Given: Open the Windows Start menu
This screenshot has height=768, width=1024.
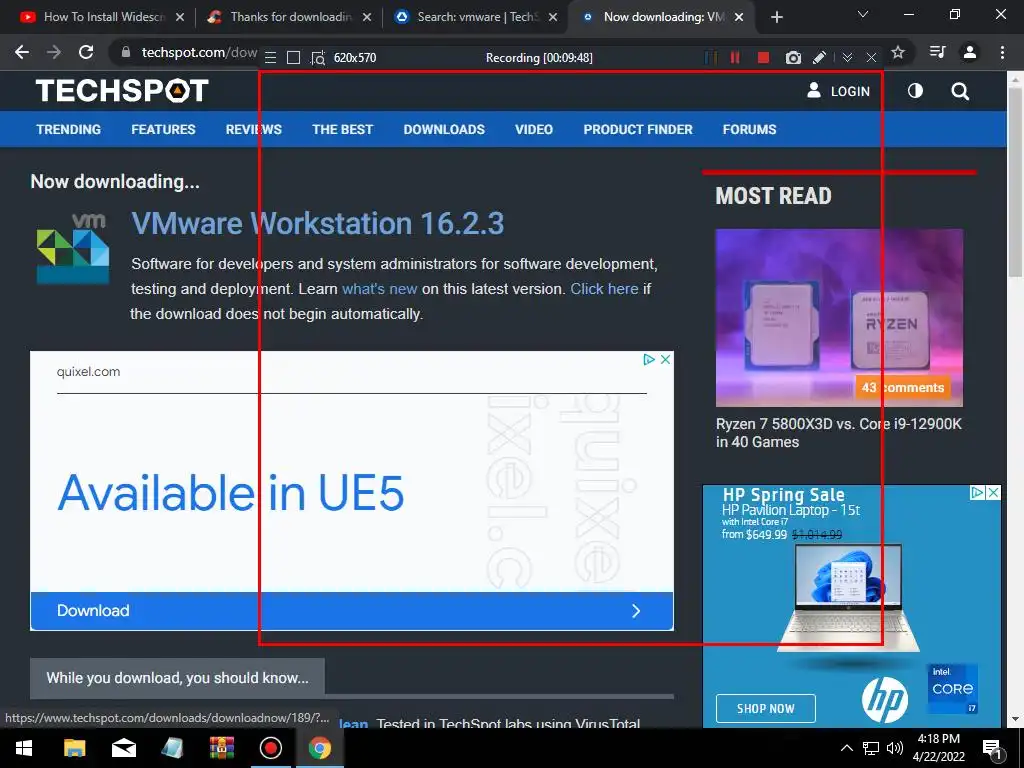Looking at the screenshot, I should coord(24,748).
